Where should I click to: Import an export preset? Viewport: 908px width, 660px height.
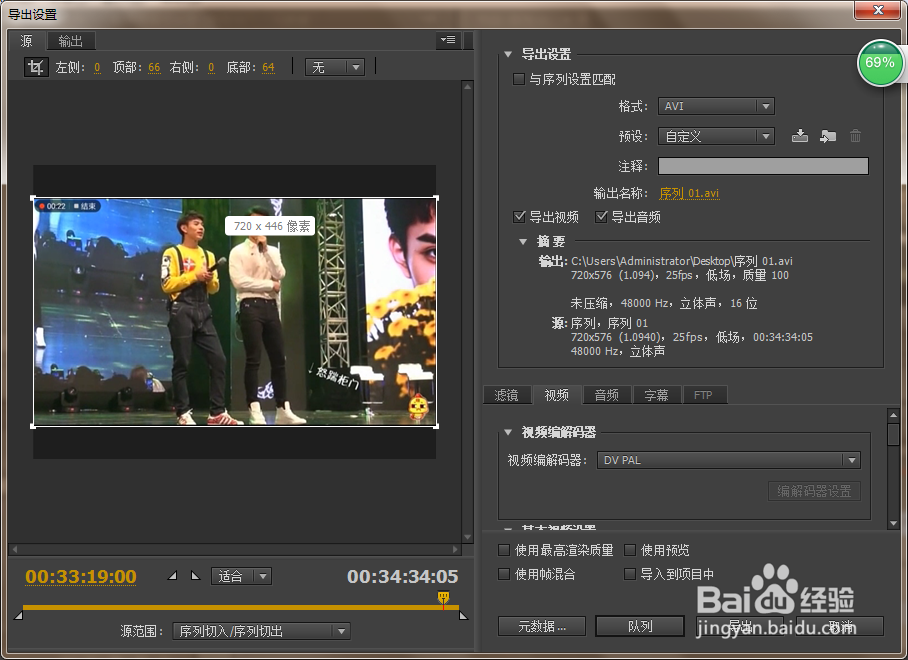click(x=827, y=136)
